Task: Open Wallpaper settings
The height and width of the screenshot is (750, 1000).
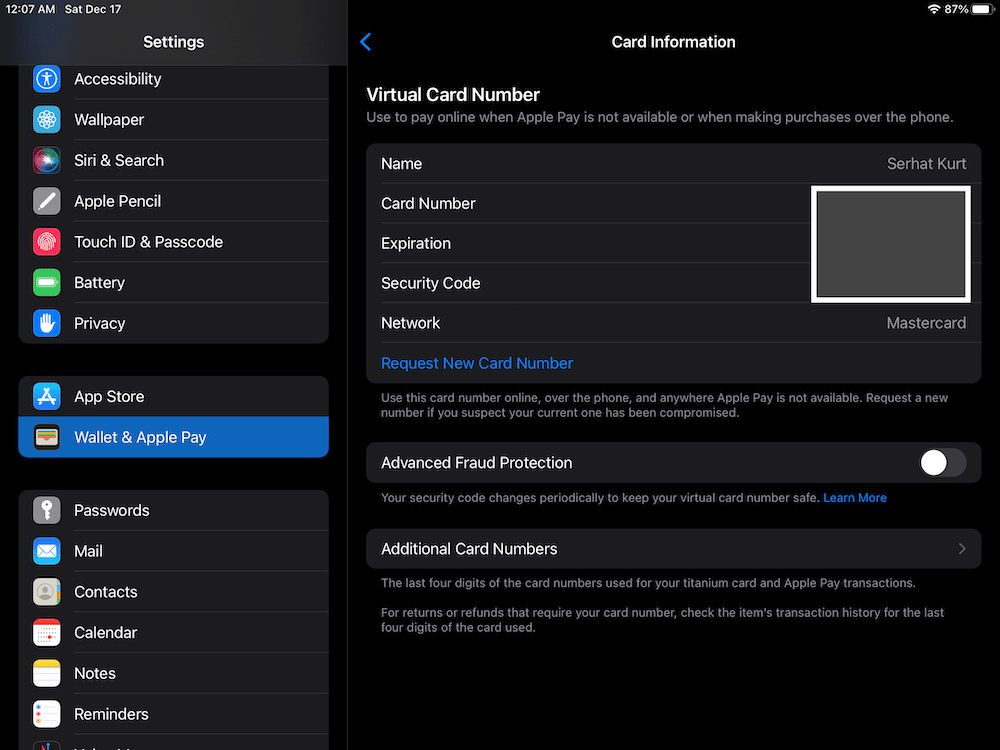Action: pos(173,120)
